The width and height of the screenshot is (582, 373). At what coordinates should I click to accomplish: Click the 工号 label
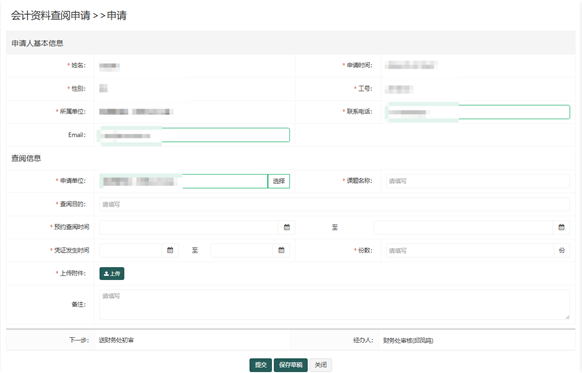coord(365,88)
